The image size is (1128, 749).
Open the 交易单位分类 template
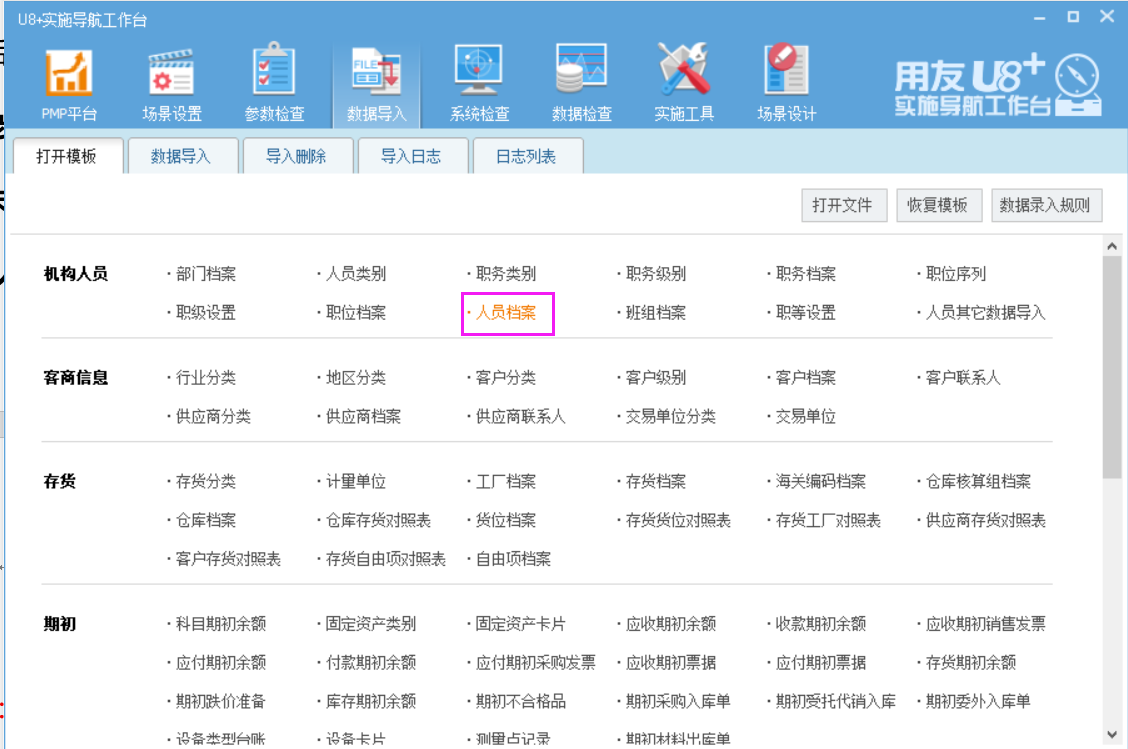[671, 417]
